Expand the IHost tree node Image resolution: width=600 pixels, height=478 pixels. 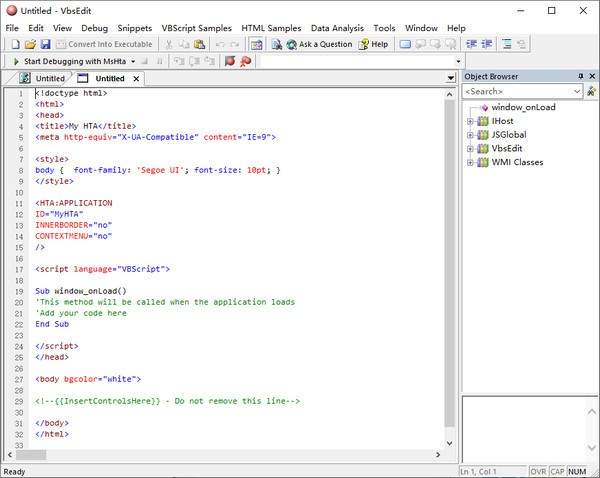471,121
